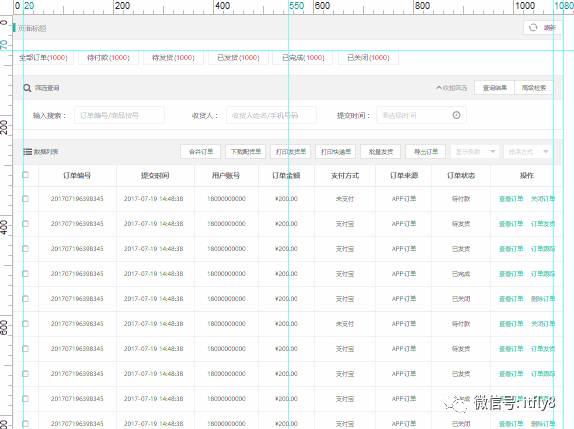Open the 全部订单(1000) tab
This screenshot has width=574, height=429.
(x=43, y=58)
